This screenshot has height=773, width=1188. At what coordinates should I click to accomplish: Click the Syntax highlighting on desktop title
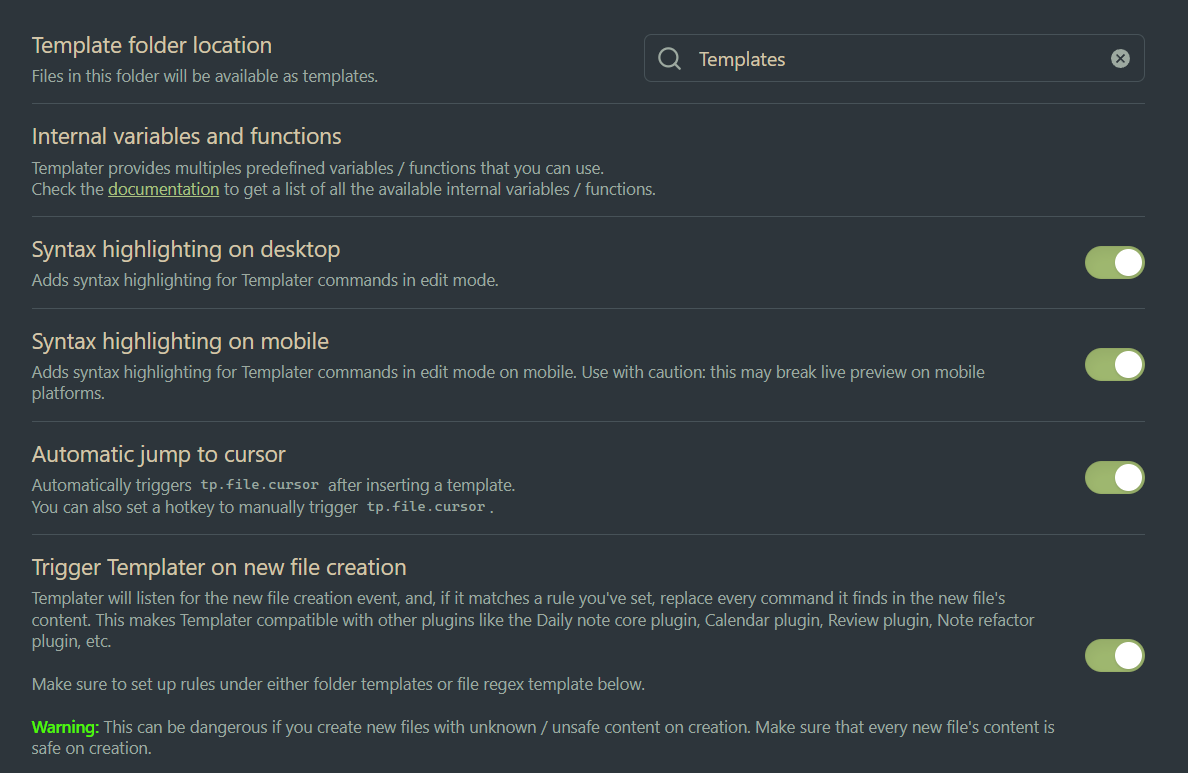(186, 250)
